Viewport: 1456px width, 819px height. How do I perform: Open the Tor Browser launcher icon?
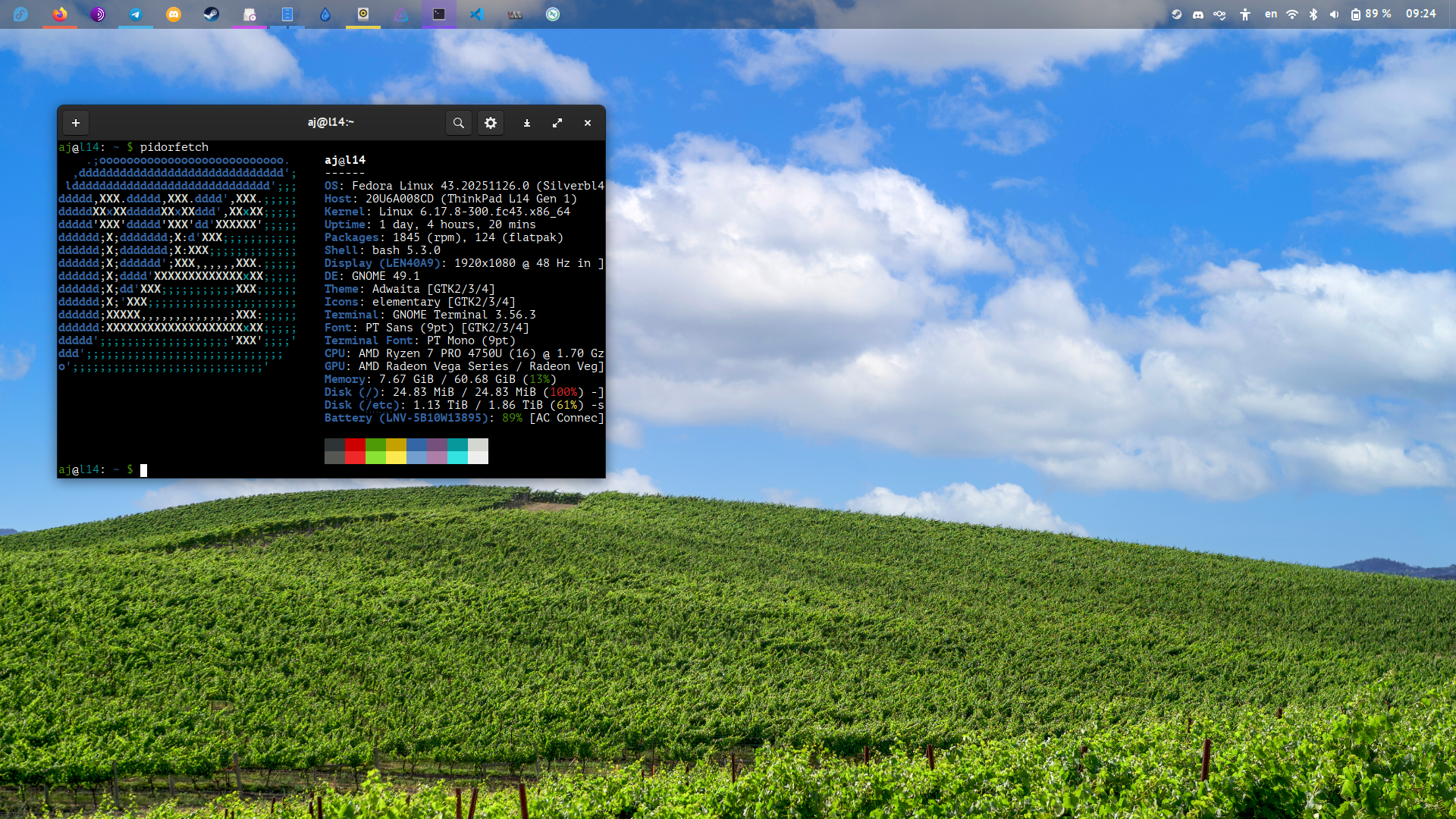click(98, 14)
